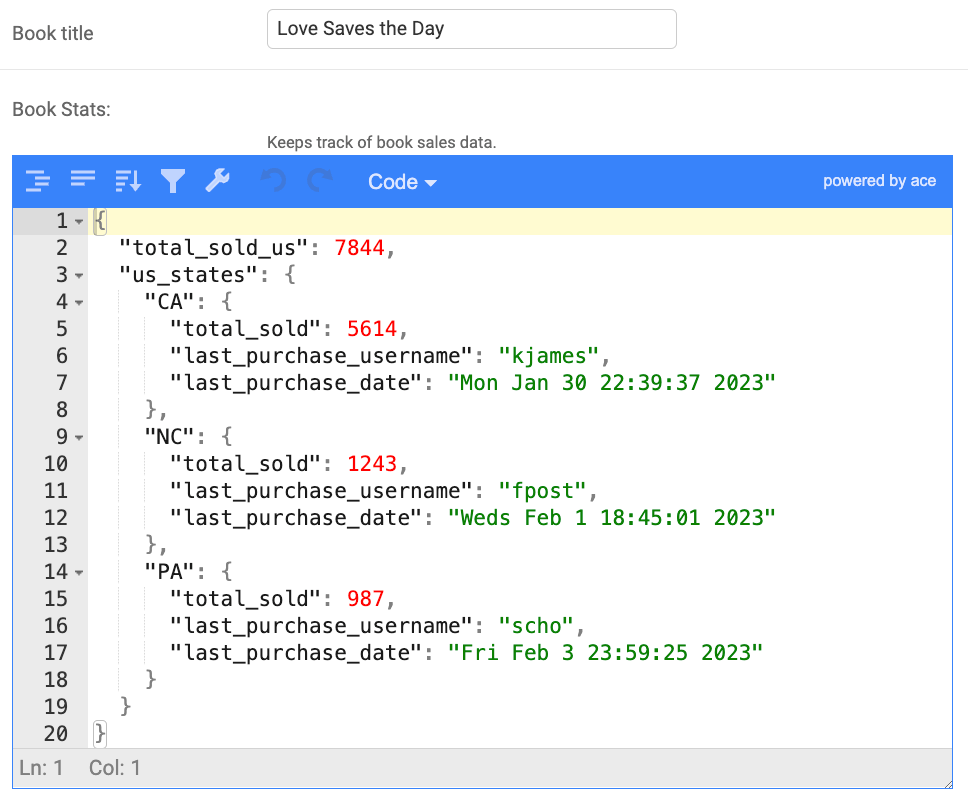Fold the "us_states" block on line 3
Viewport: 968px width, 801px height.
(x=79, y=275)
